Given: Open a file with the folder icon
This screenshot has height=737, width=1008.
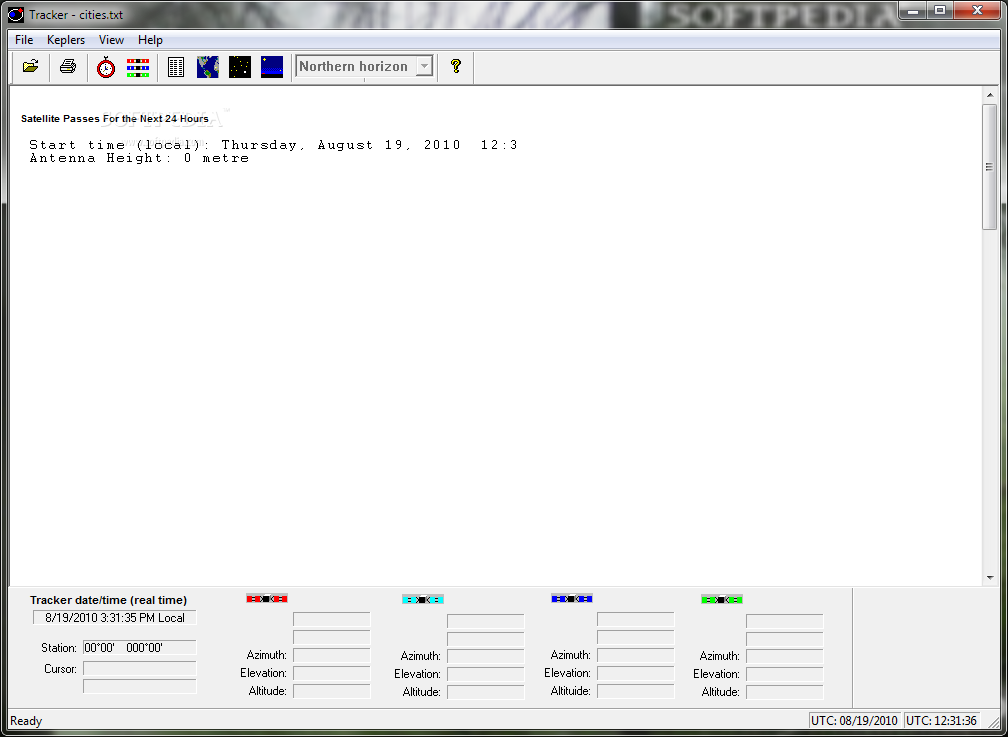Looking at the screenshot, I should (x=30, y=66).
